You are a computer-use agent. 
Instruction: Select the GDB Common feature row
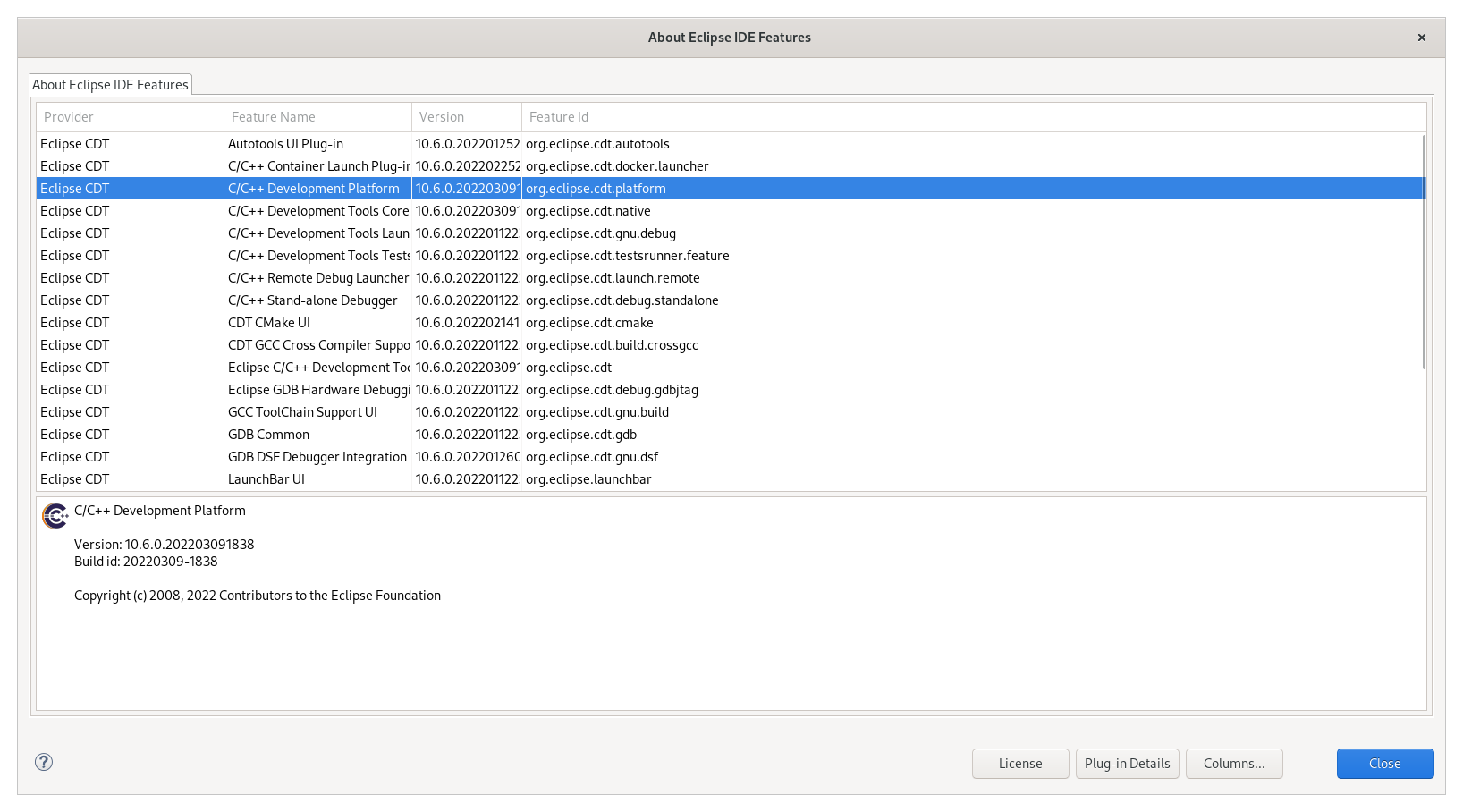[x=268, y=435]
